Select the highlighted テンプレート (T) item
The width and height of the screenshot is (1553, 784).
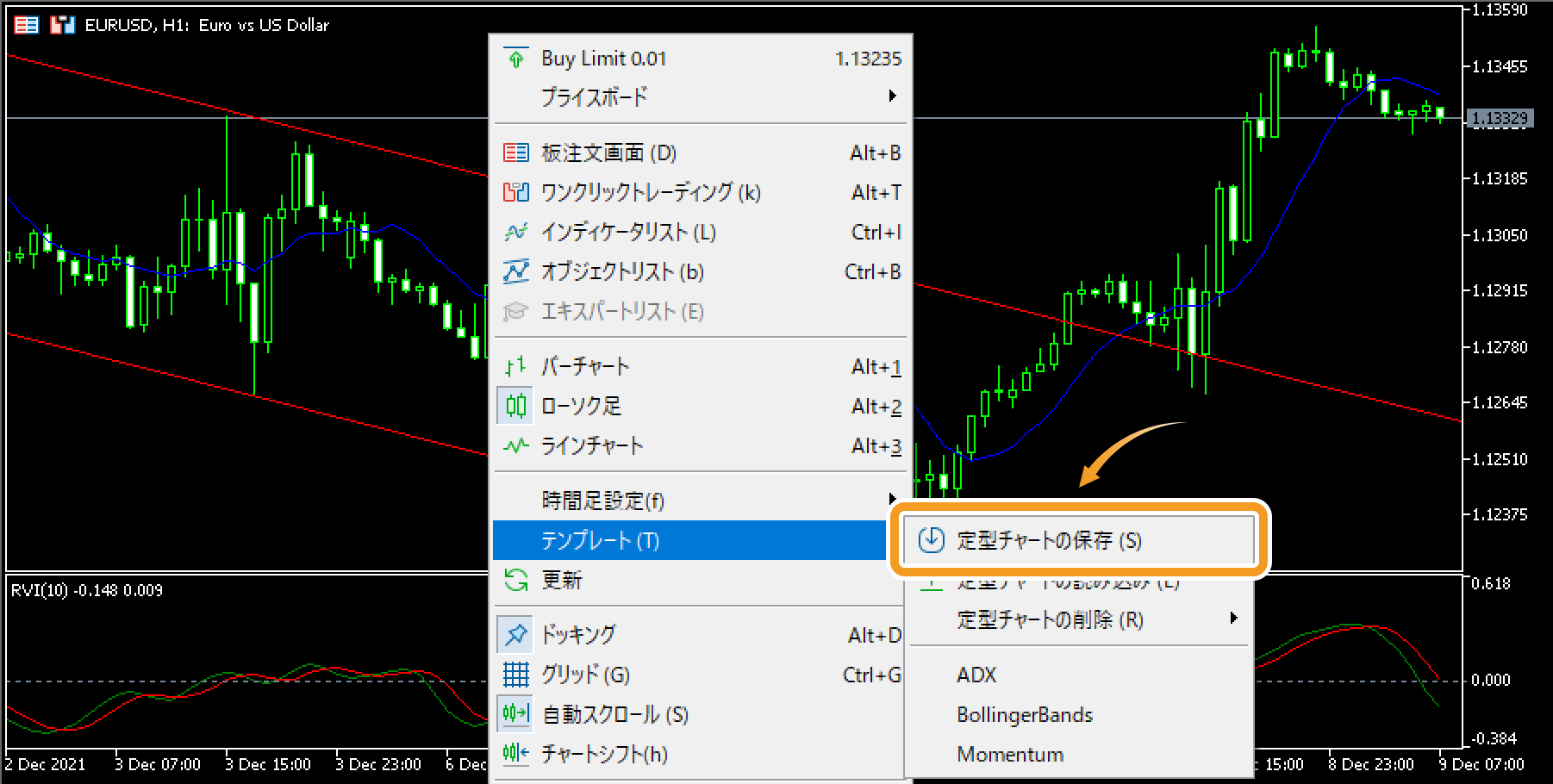click(x=690, y=540)
